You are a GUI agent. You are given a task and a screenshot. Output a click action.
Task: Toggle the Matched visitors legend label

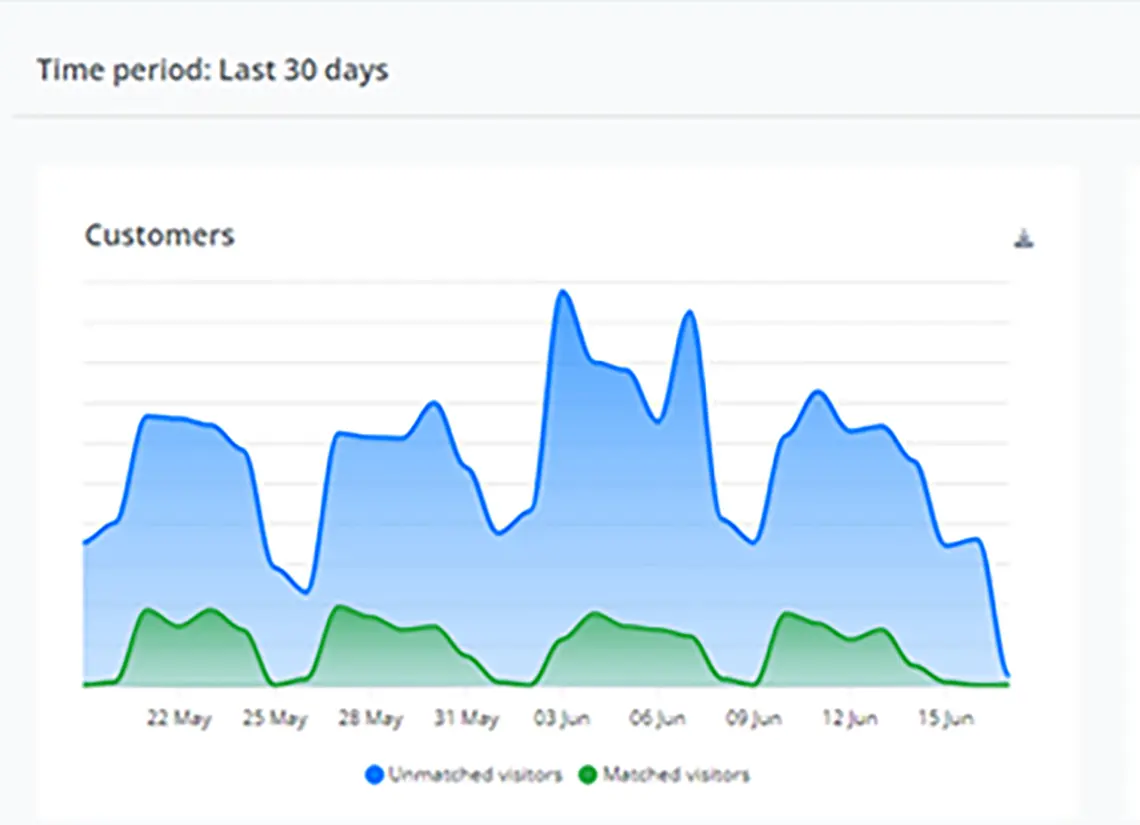coord(676,775)
